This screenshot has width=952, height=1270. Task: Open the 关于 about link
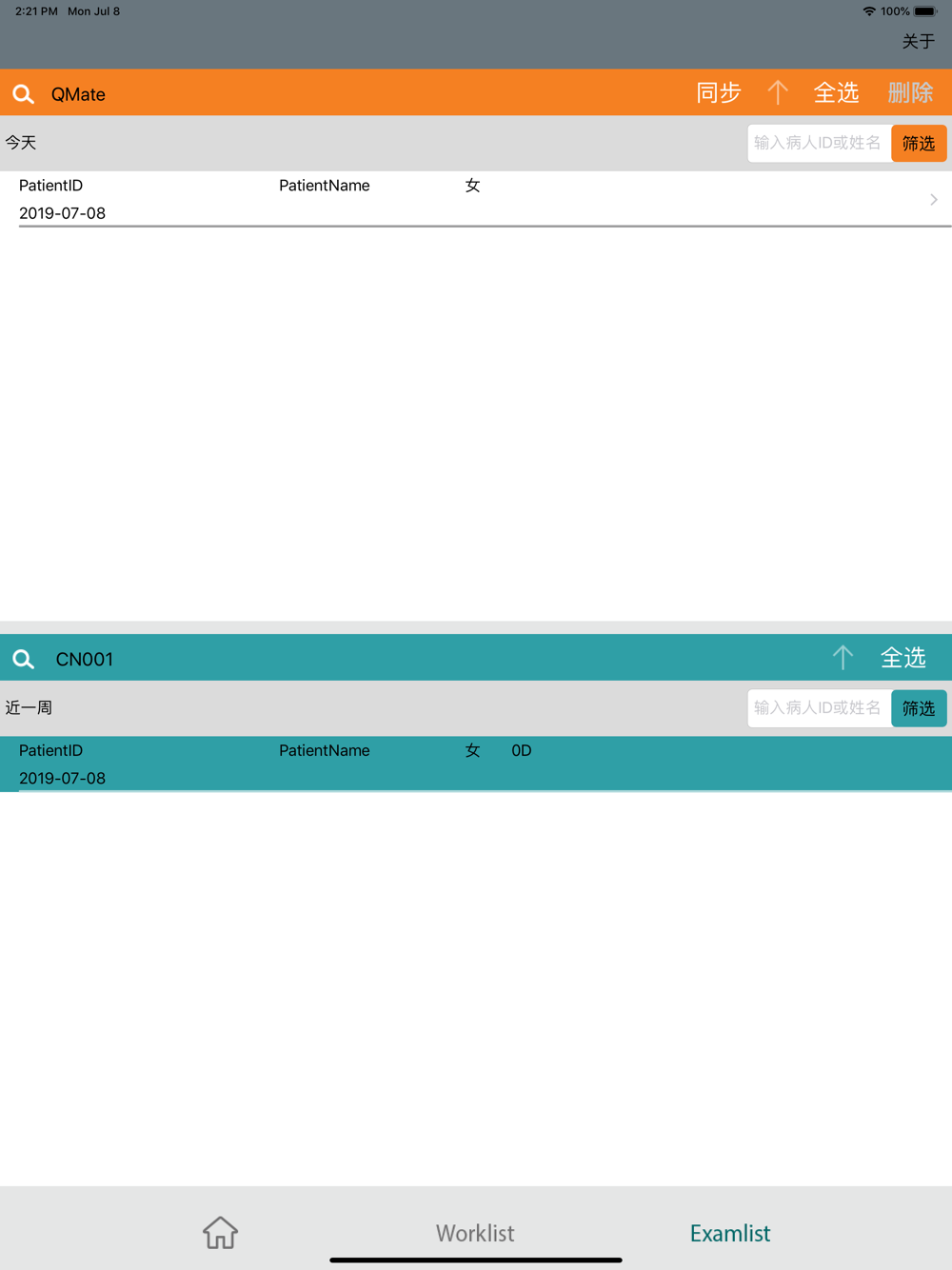pyautogui.click(x=919, y=42)
